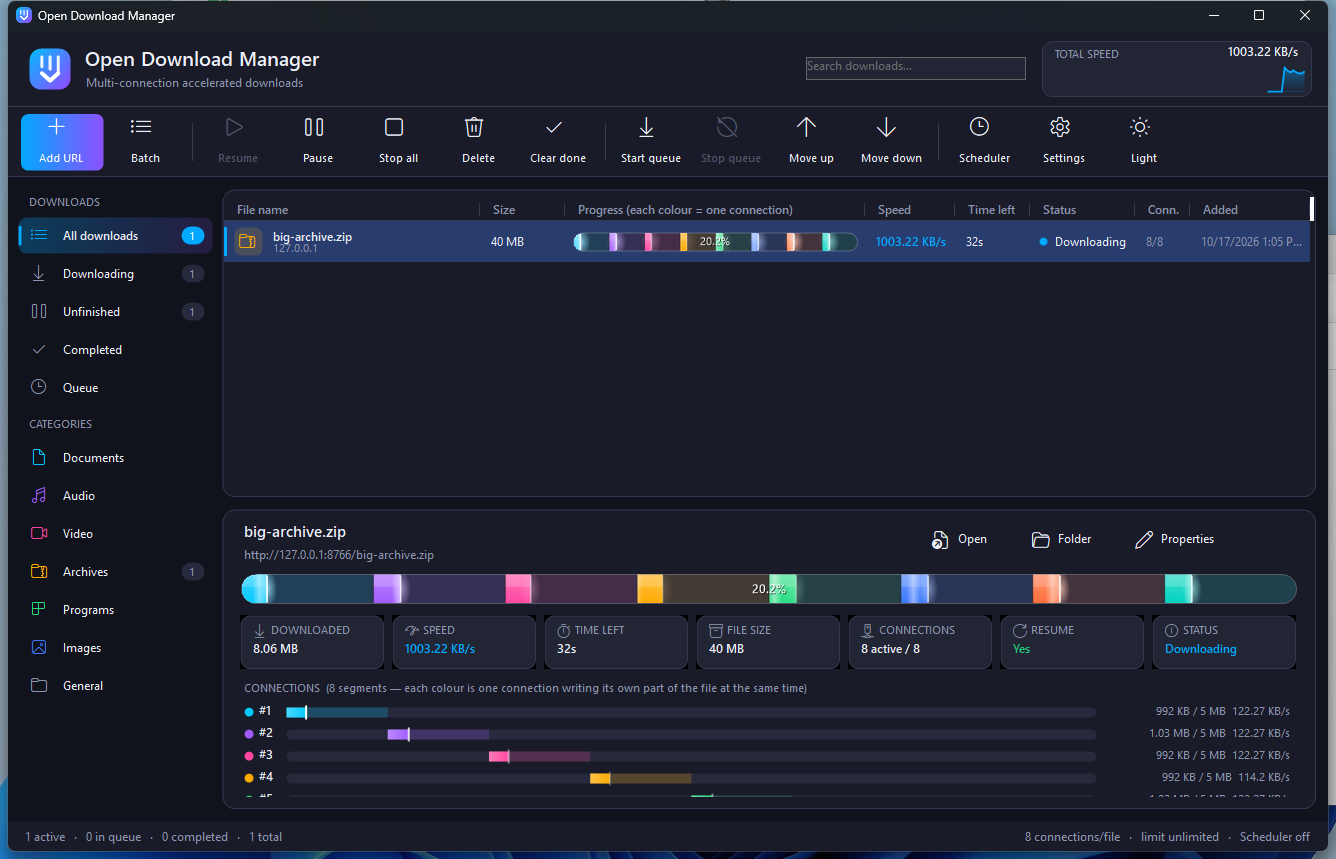The width and height of the screenshot is (1336, 859).
Task: Delete the selected download
Action: (x=478, y=142)
